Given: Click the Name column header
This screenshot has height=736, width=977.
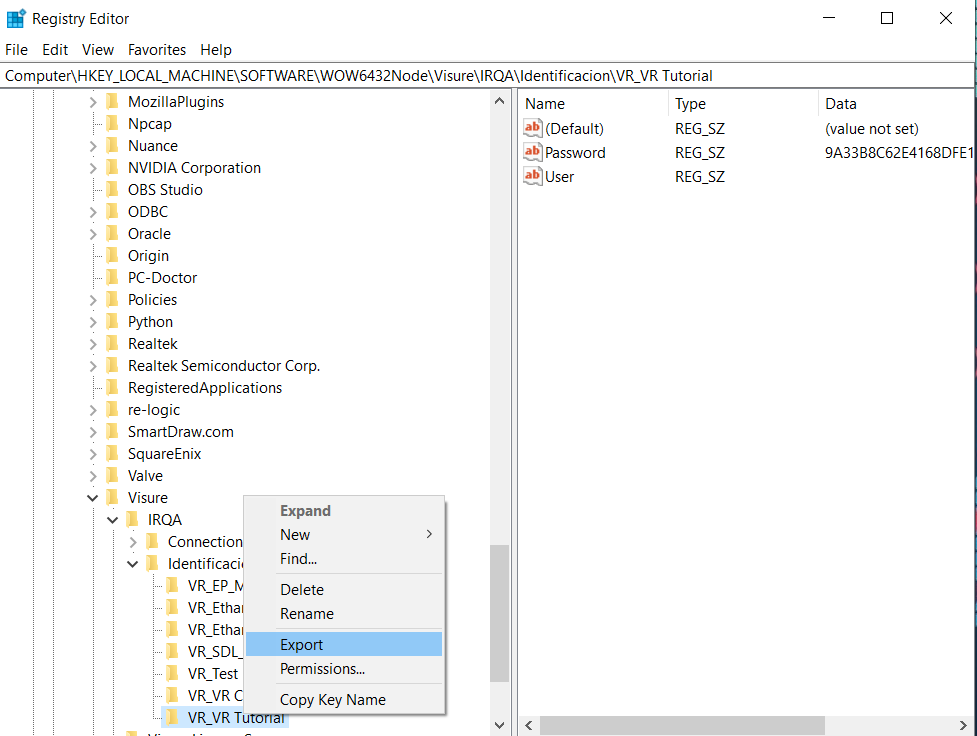Looking at the screenshot, I should [x=594, y=103].
